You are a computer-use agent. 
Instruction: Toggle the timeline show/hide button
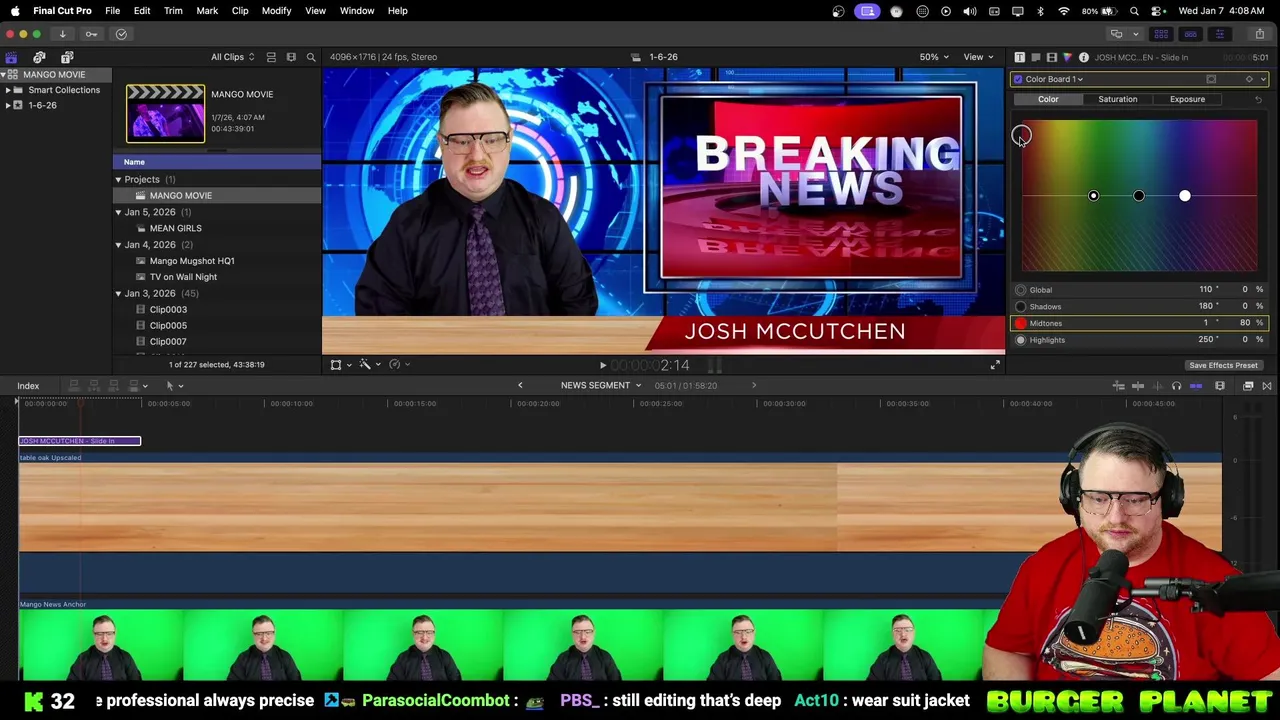[x=1190, y=34]
